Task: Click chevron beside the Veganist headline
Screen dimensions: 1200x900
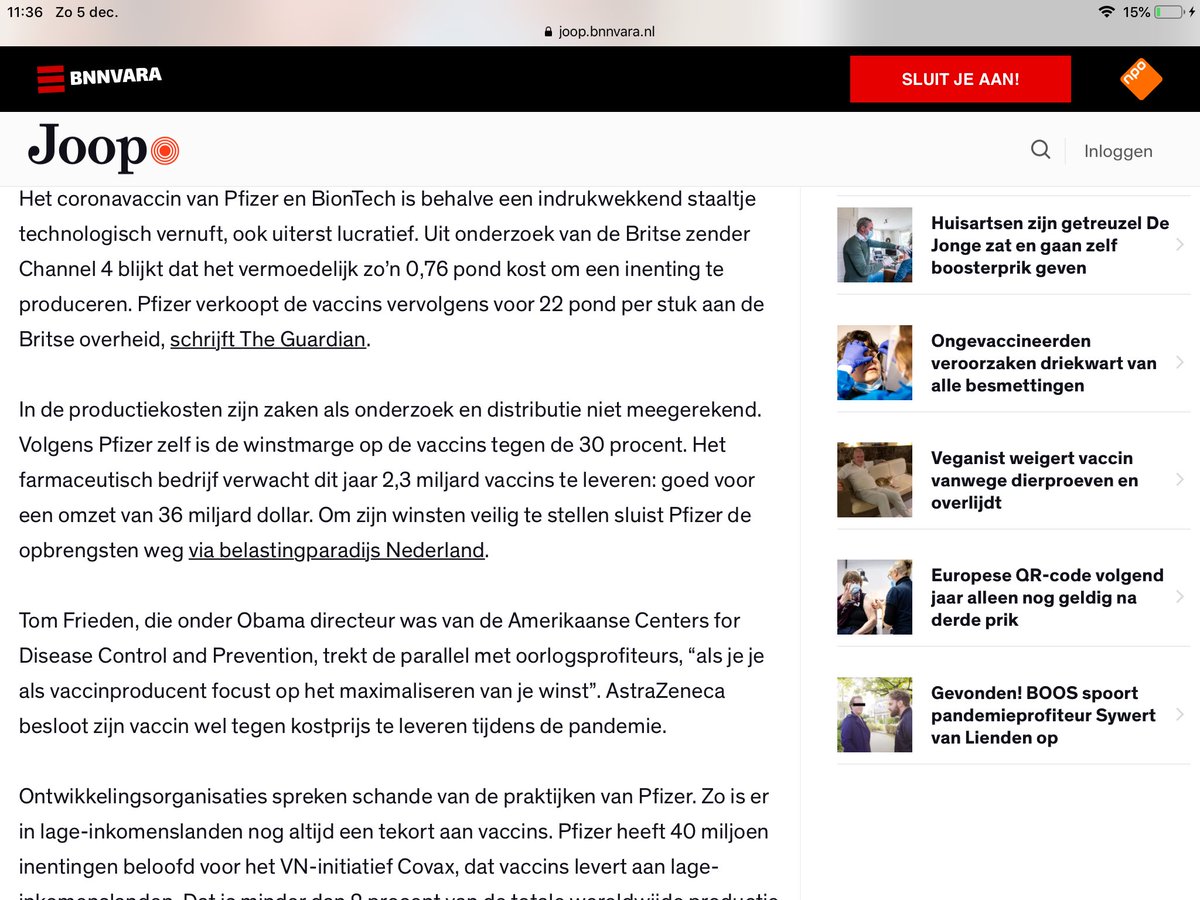Action: 1180,480
